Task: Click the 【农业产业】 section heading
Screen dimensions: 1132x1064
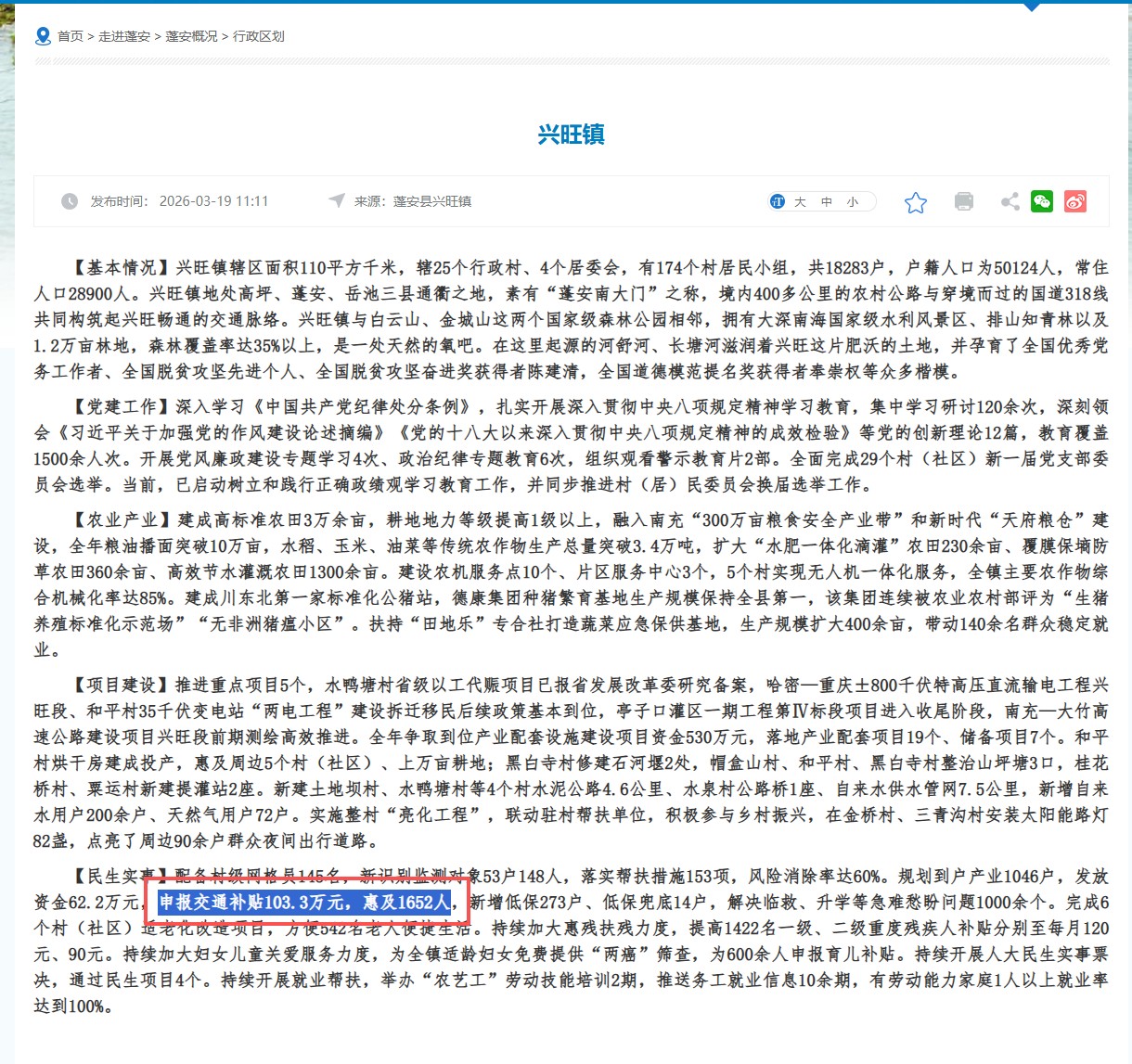Action: [122, 519]
